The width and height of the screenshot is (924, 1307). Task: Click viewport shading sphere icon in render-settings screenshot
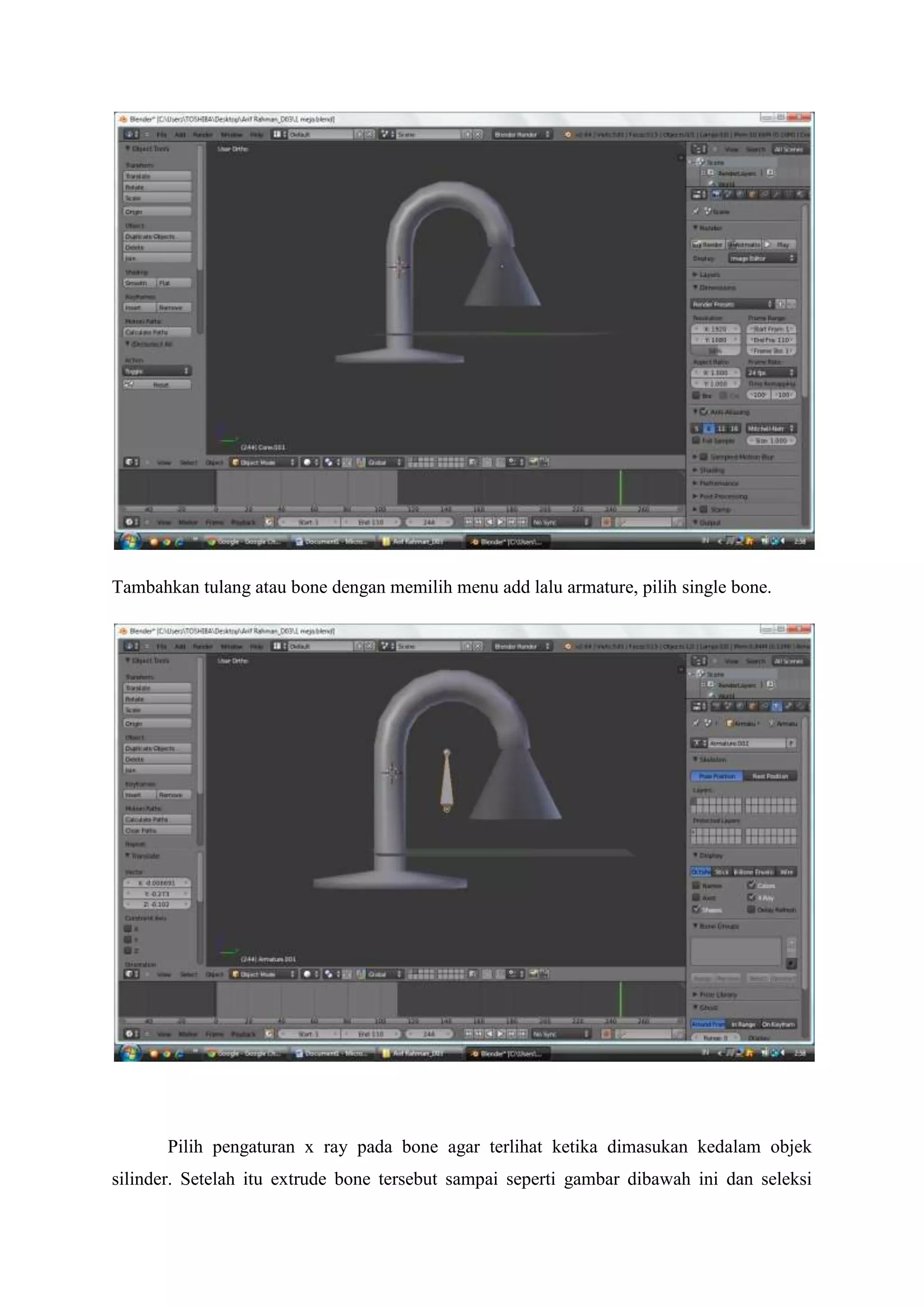pyautogui.click(x=310, y=462)
